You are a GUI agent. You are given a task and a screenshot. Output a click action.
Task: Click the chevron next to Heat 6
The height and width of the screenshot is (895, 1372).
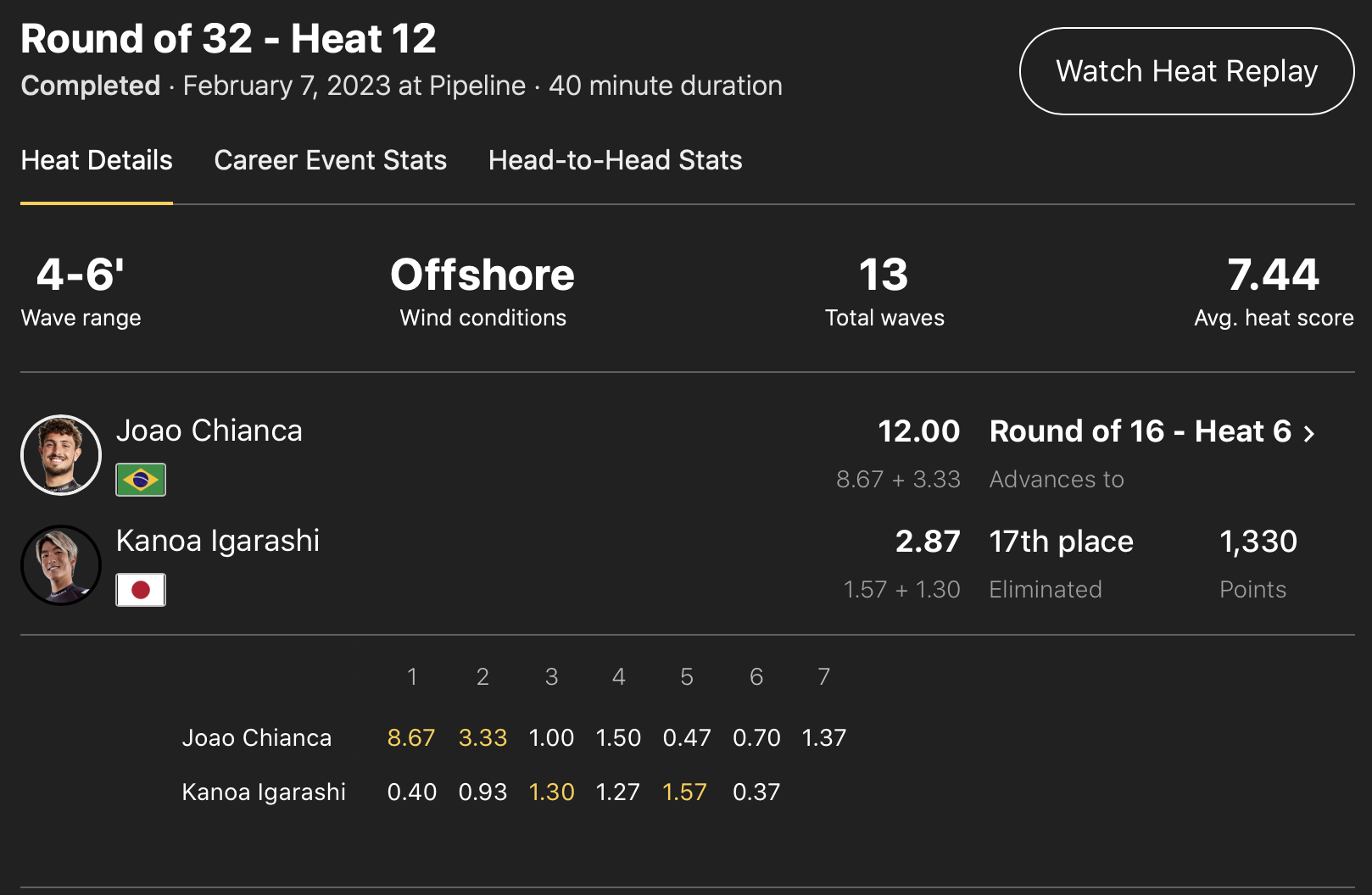[1309, 434]
